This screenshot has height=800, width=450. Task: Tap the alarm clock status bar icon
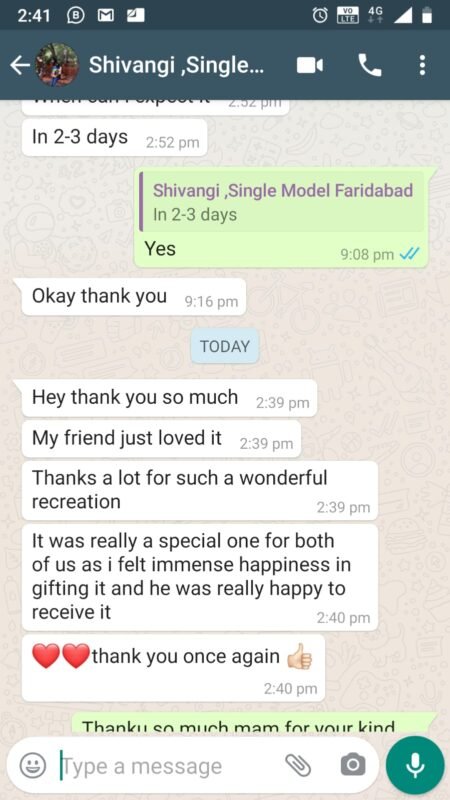point(320,15)
